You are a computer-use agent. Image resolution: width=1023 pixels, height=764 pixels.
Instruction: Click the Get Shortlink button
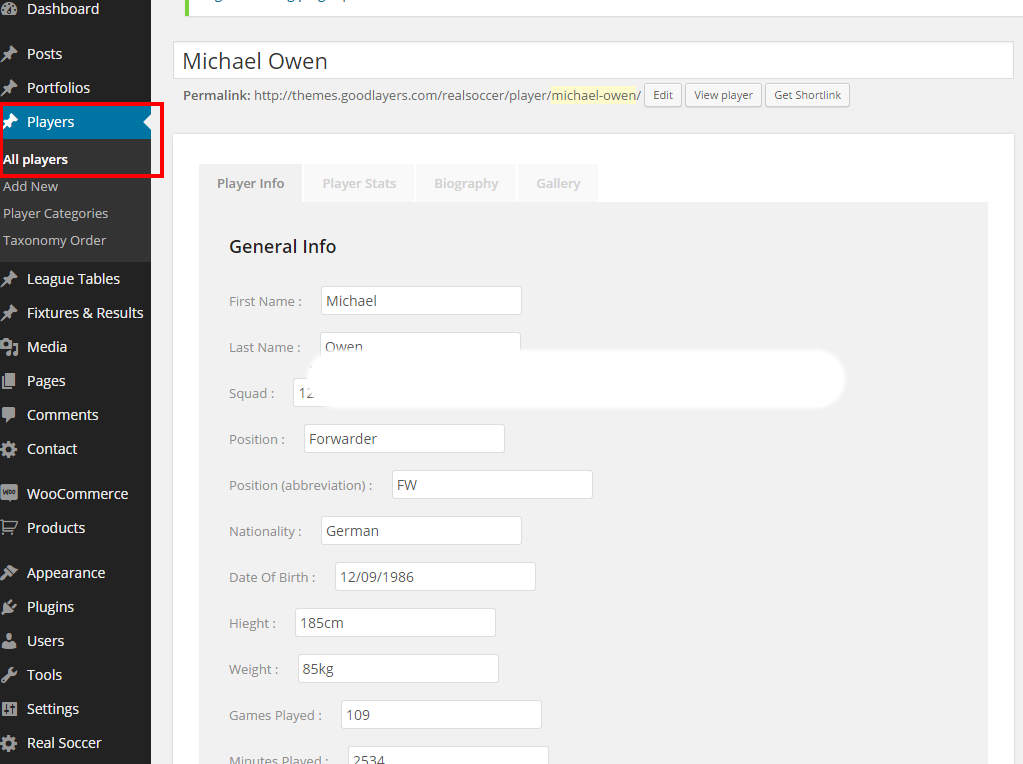click(807, 96)
